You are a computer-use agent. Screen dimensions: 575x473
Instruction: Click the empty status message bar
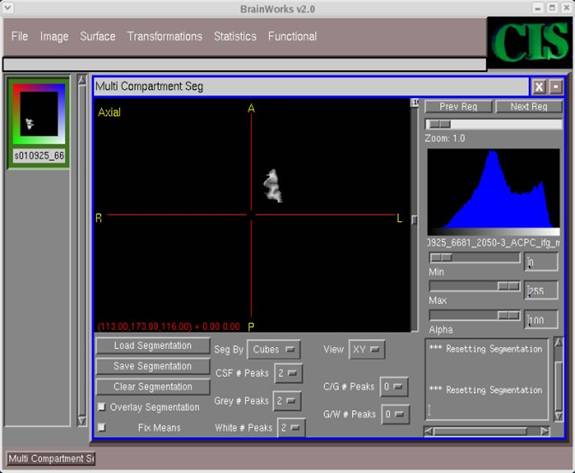244,64
